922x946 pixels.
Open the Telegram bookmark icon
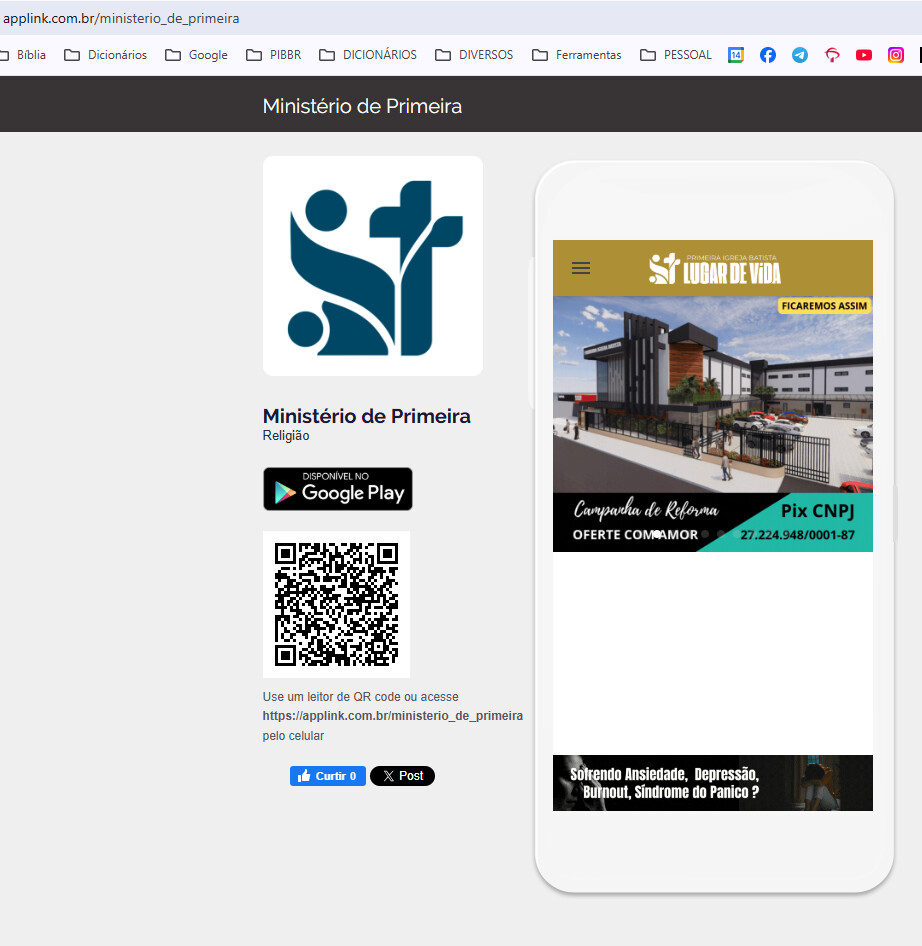800,55
